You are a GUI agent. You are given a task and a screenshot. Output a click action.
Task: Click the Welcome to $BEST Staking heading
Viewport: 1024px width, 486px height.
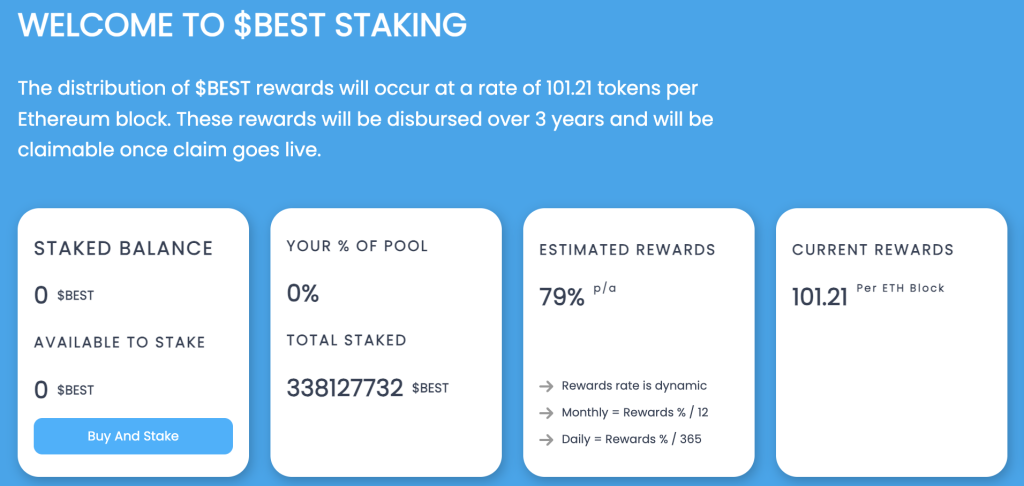click(242, 24)
